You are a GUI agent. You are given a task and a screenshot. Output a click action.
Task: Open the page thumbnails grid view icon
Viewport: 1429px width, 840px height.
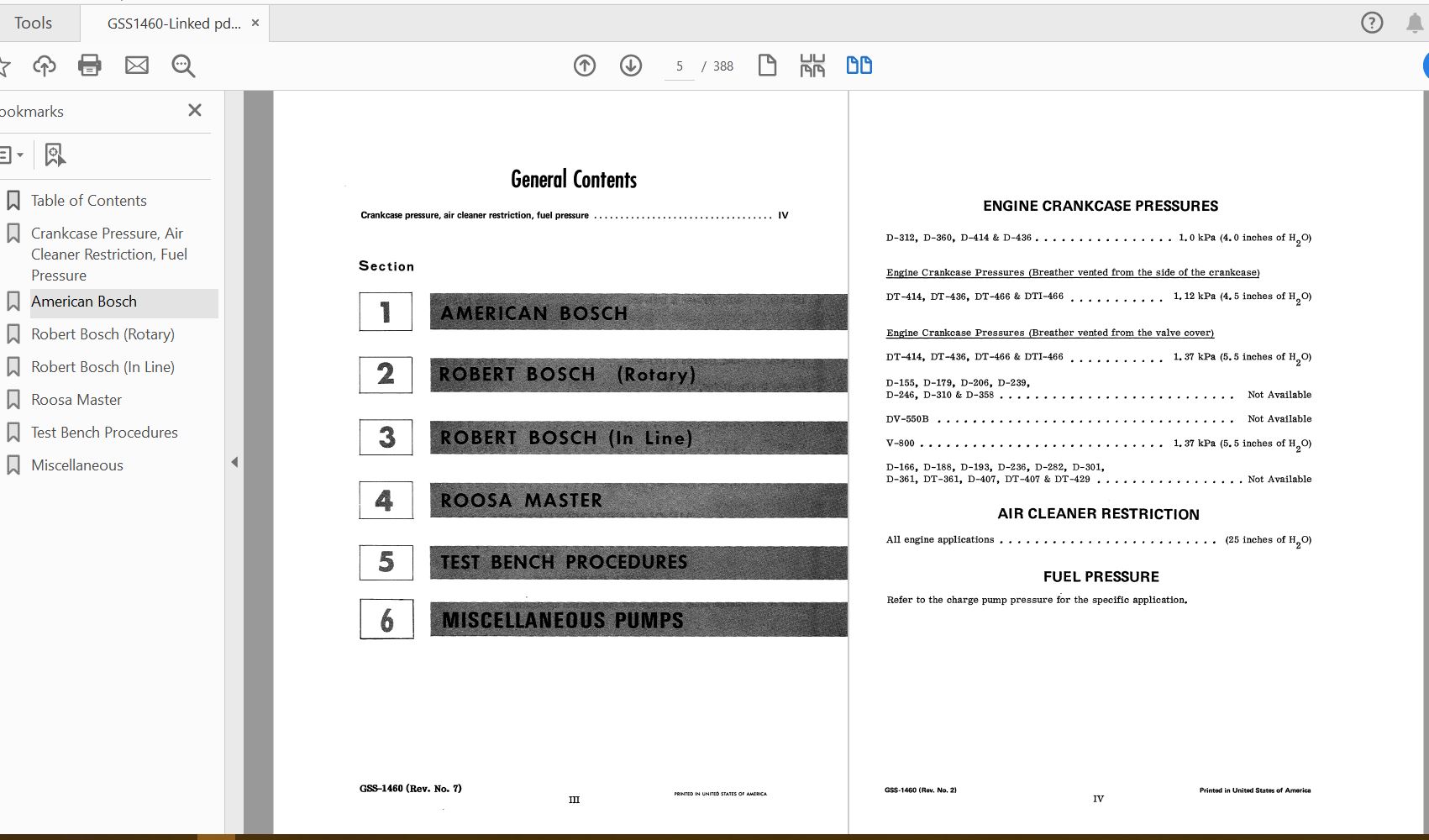tap(812, 66)
